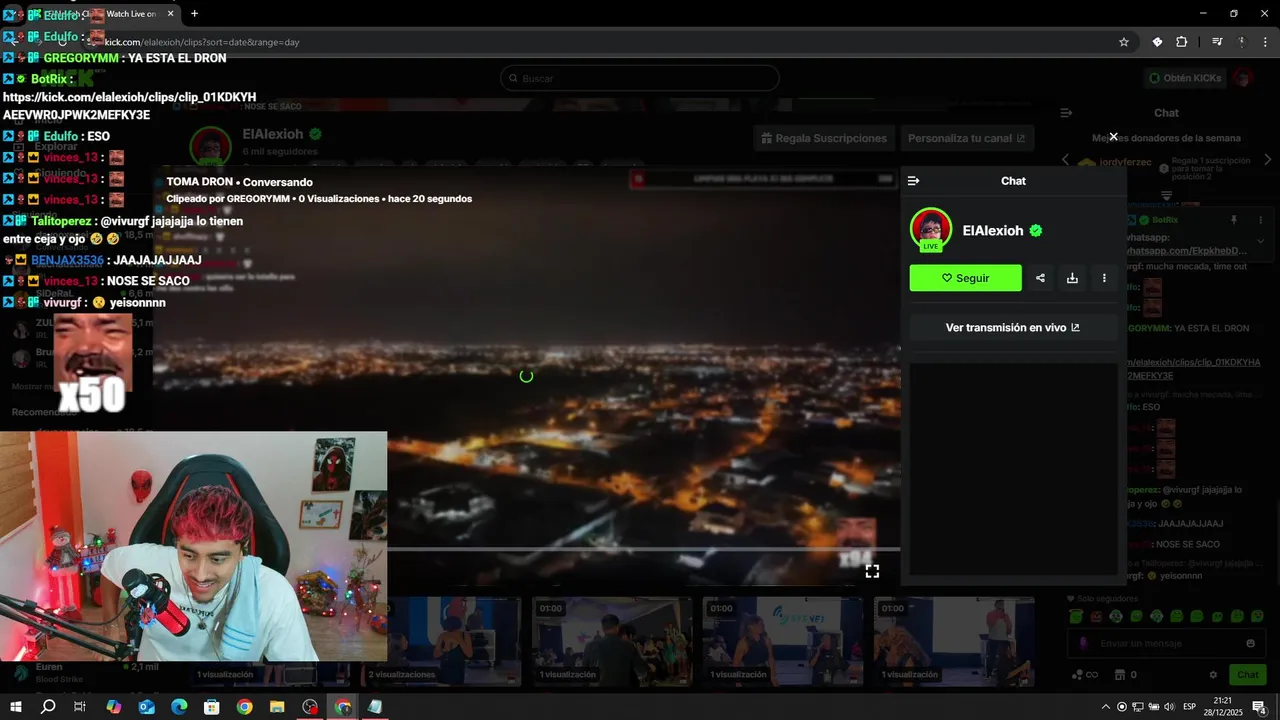
Task: Open Microsoft Store from the taskbar
Action: [212, 707]
